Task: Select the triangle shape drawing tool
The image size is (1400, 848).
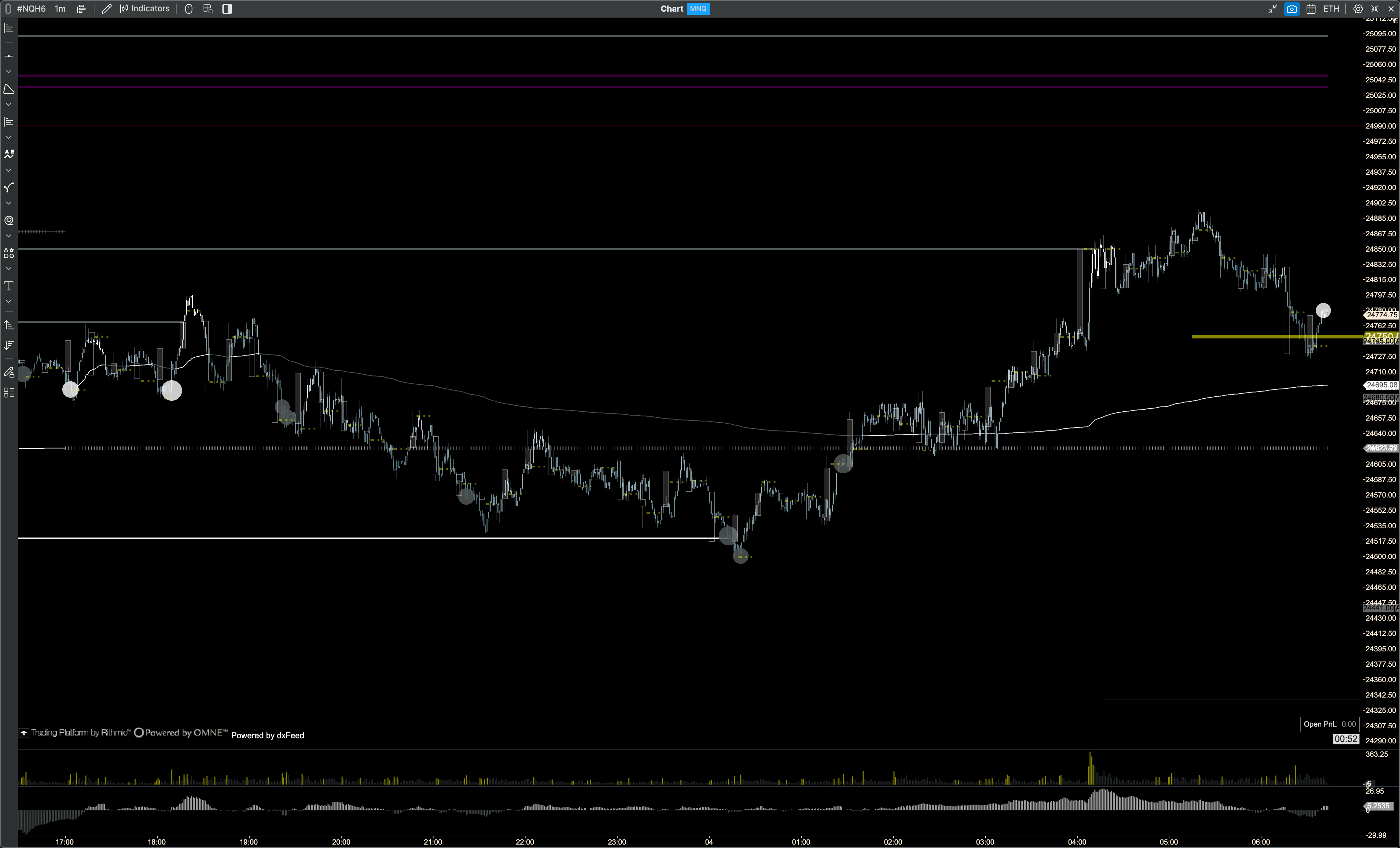Action: click(x=9, y=89)
